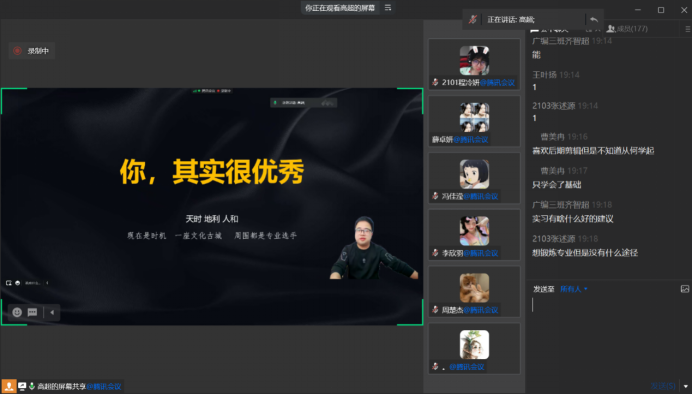Viewport: 693px width, 395px height.
Task: Click the red recording indicator 录制中
Action: [31, 51]
